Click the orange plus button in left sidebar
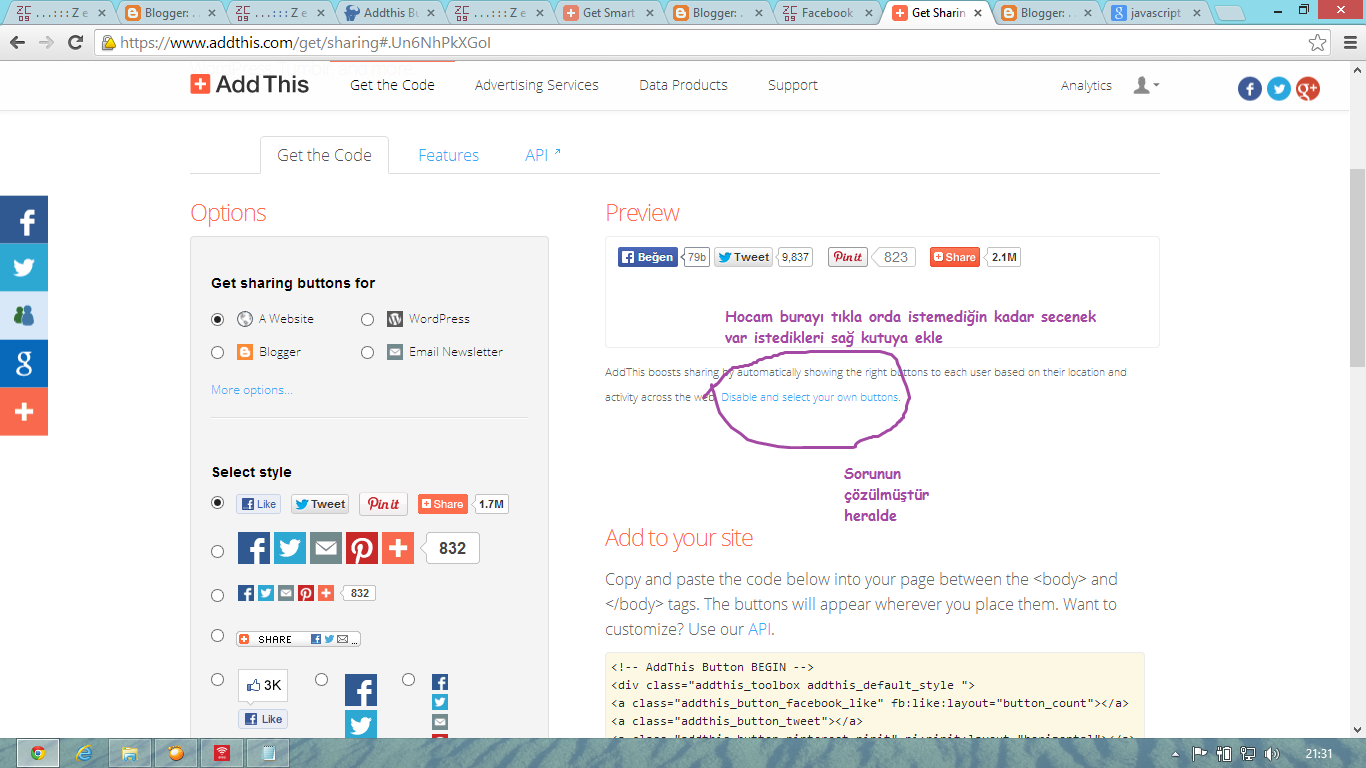 point(24,411)
